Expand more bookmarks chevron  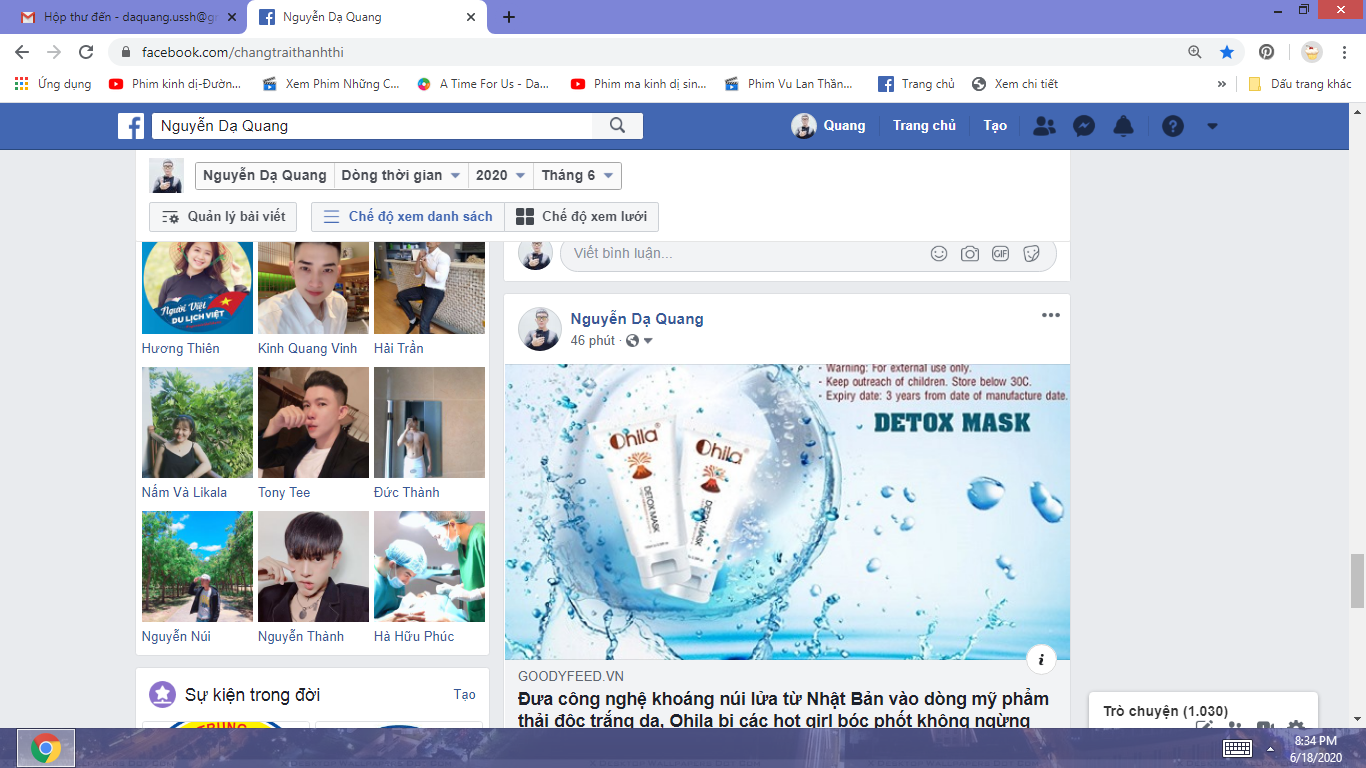coord(1221,84)
